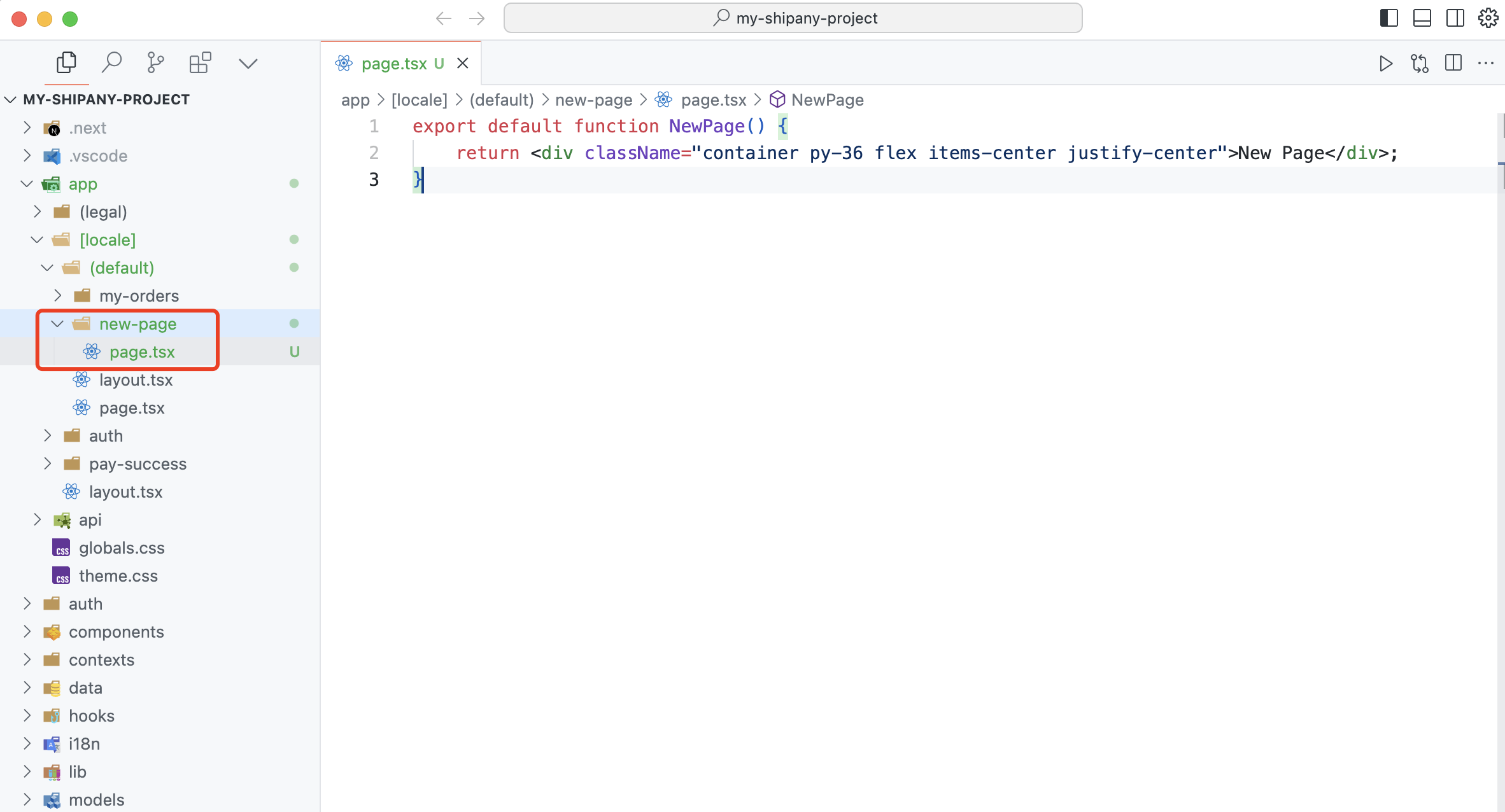Open the Explorer view icon
Screen dimensions: 1505x812
pyautogui.click(x=66, y=62)
